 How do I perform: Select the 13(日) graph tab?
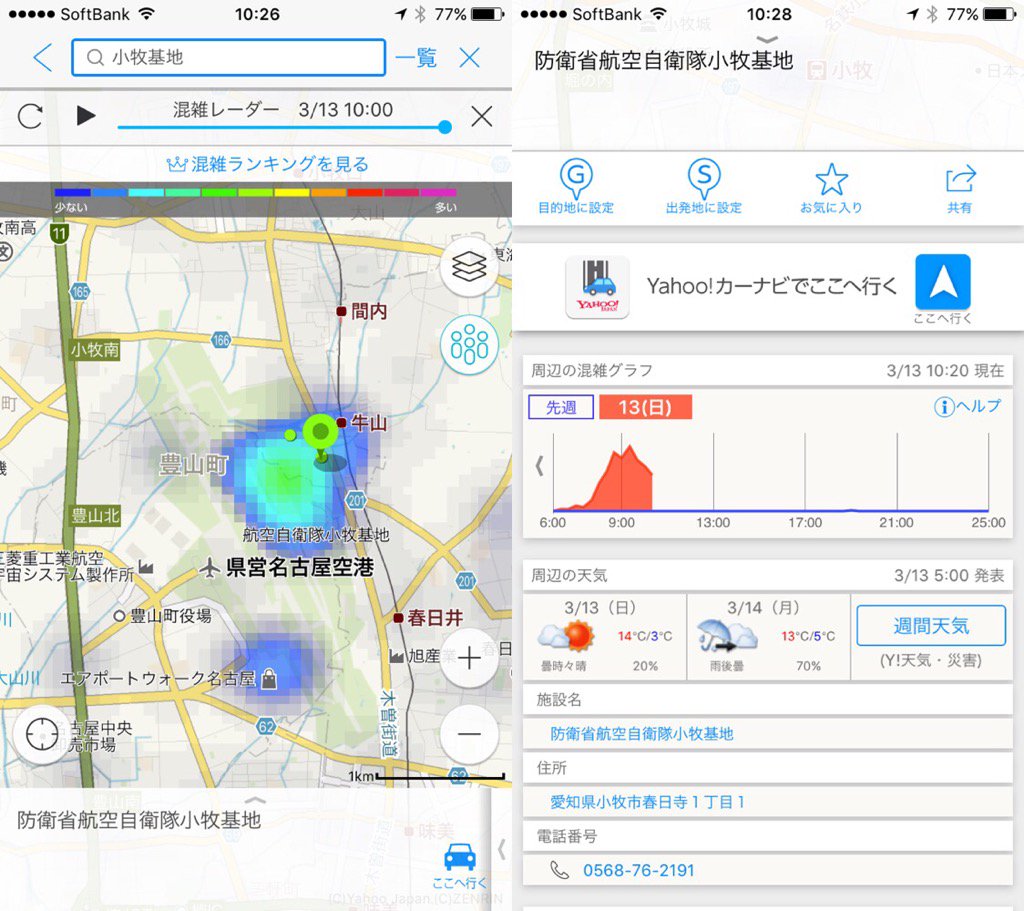645,408
